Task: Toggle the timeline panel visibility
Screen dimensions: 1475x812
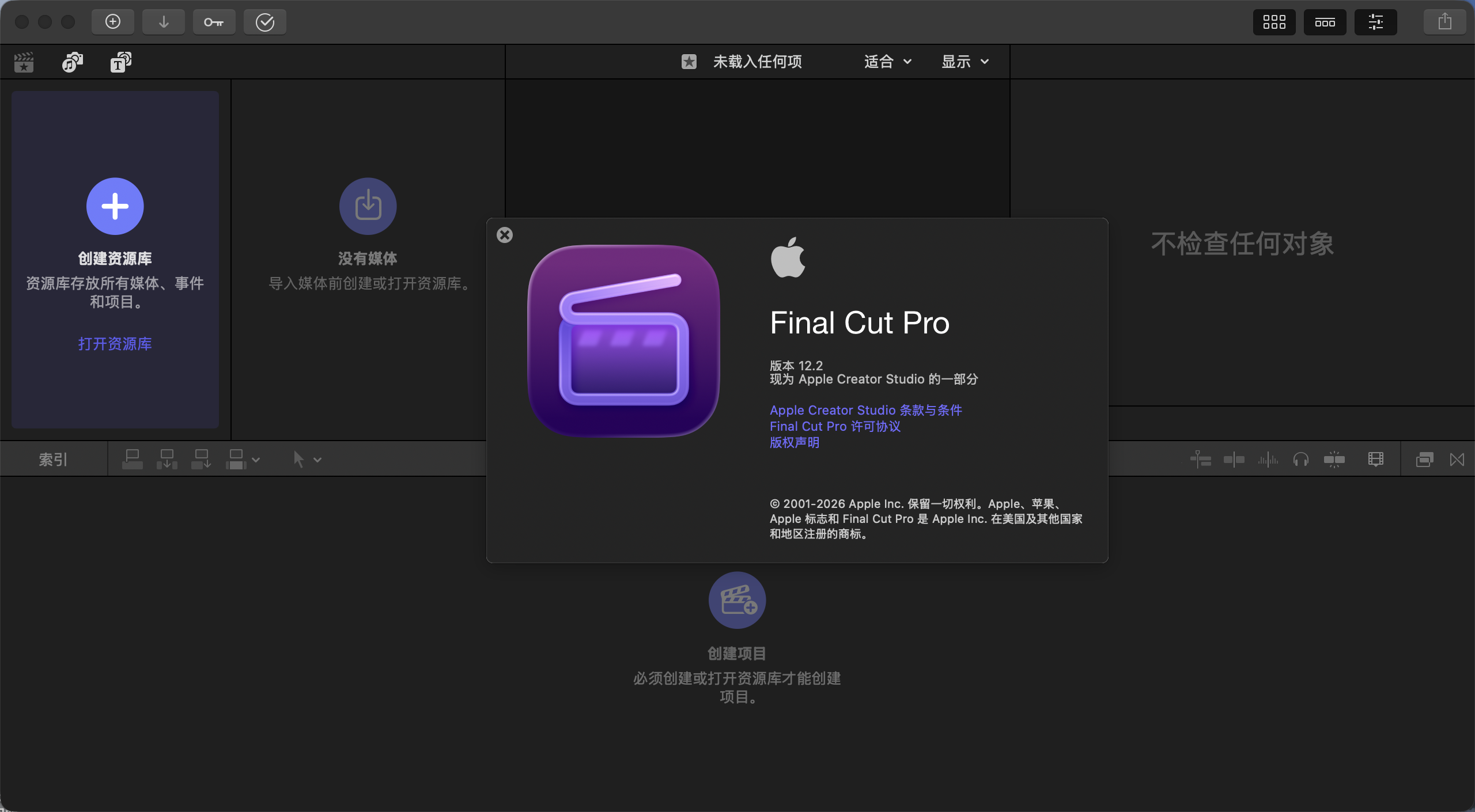Action: pyautogui.click(x=1325, y=22)
